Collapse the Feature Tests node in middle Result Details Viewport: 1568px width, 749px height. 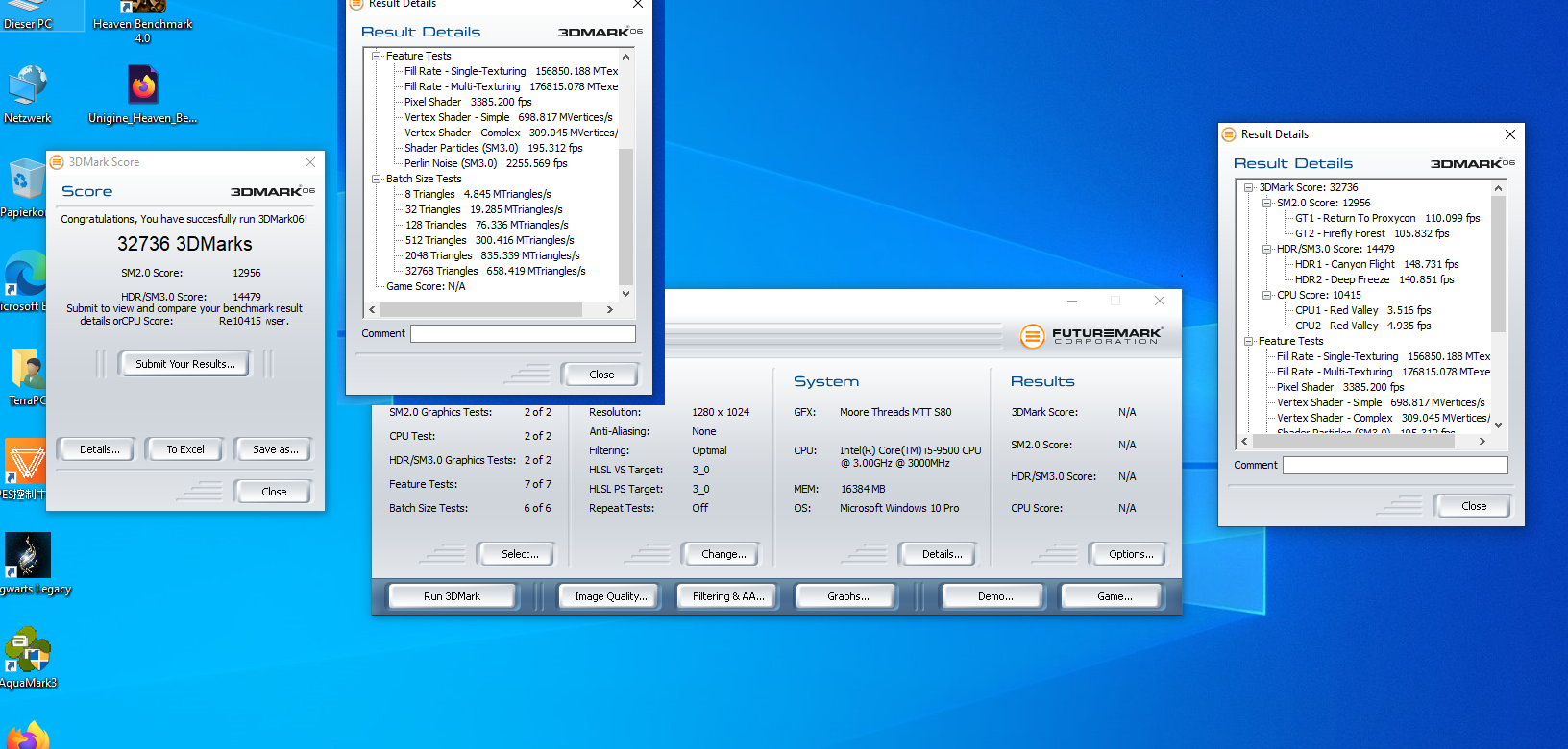pyautogui.click(x=377, y=56)
